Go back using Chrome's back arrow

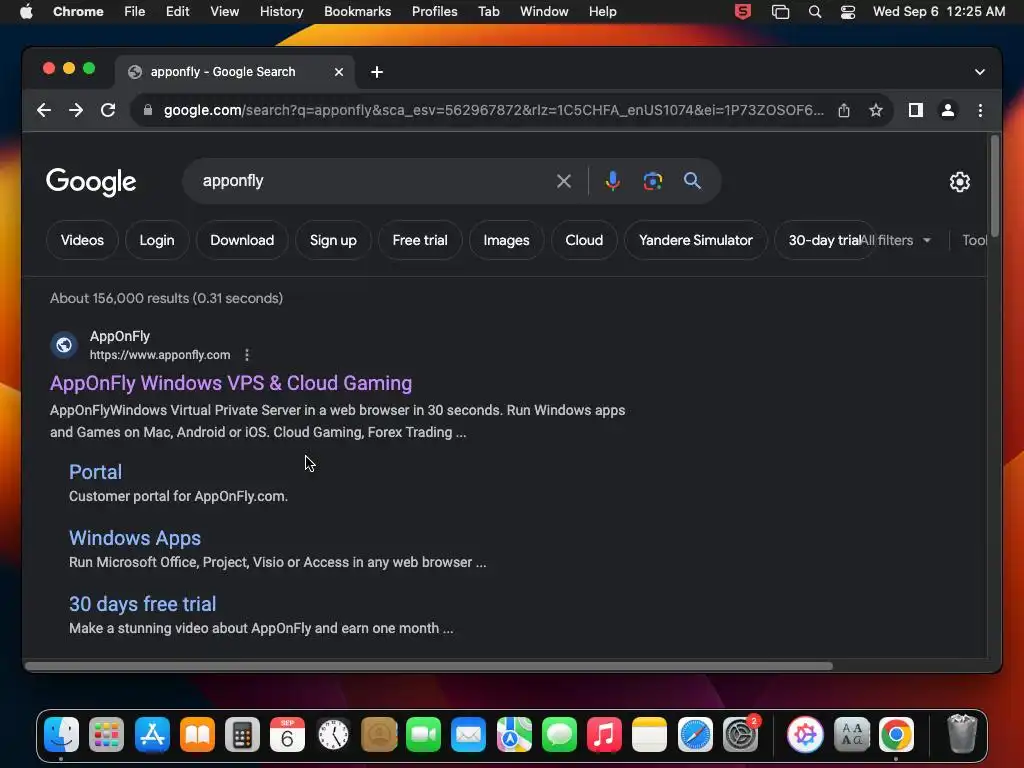pyautogui.click(x=44, y=110)
